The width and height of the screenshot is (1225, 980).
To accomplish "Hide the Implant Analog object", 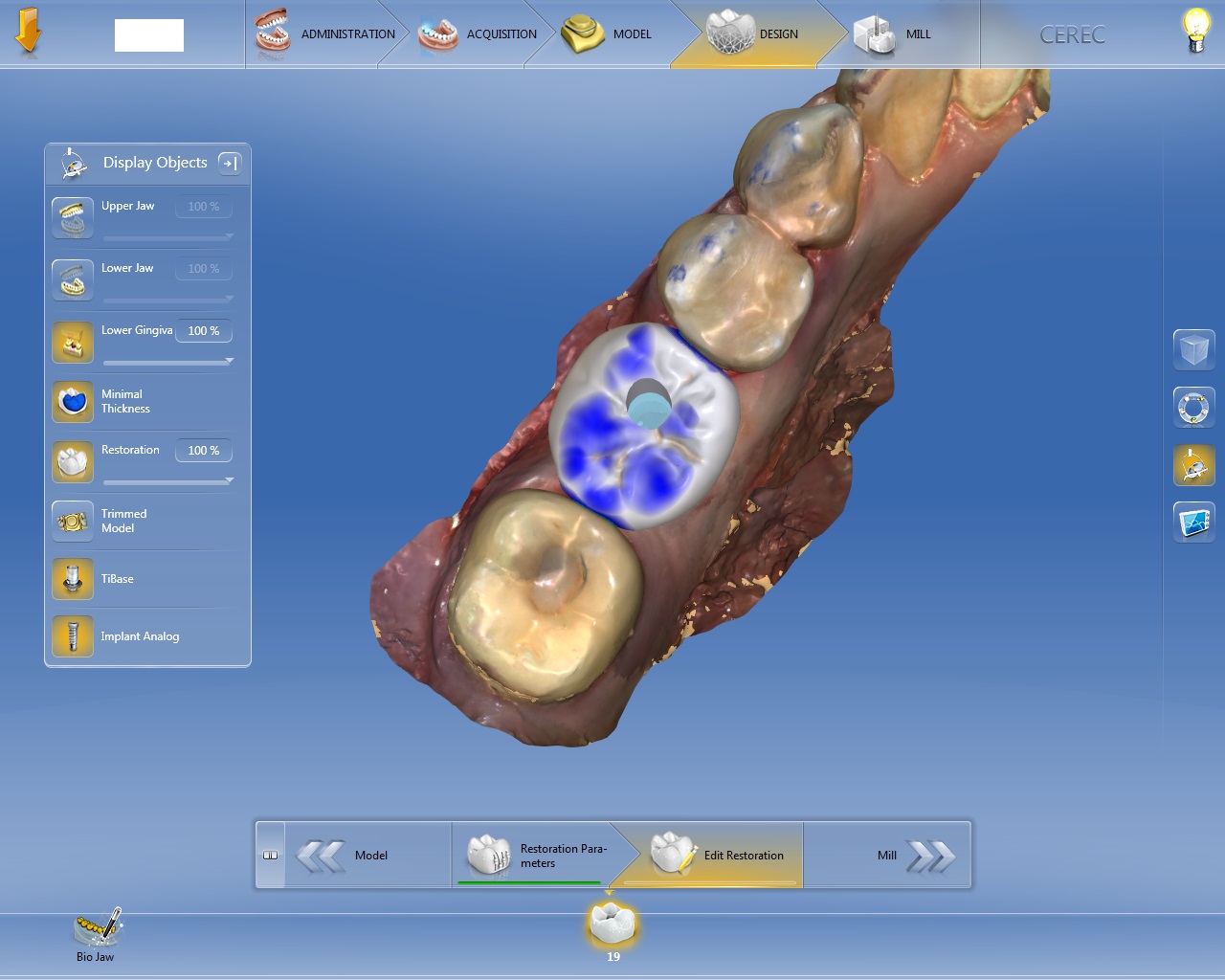I will point(73,636).
